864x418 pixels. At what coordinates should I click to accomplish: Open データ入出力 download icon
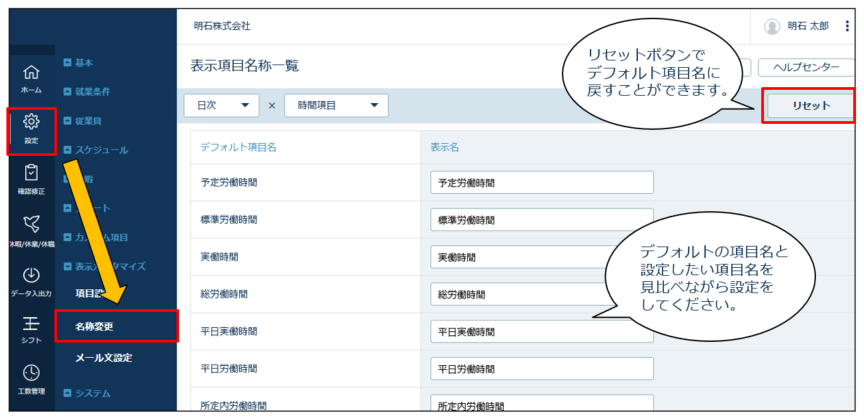31,275
